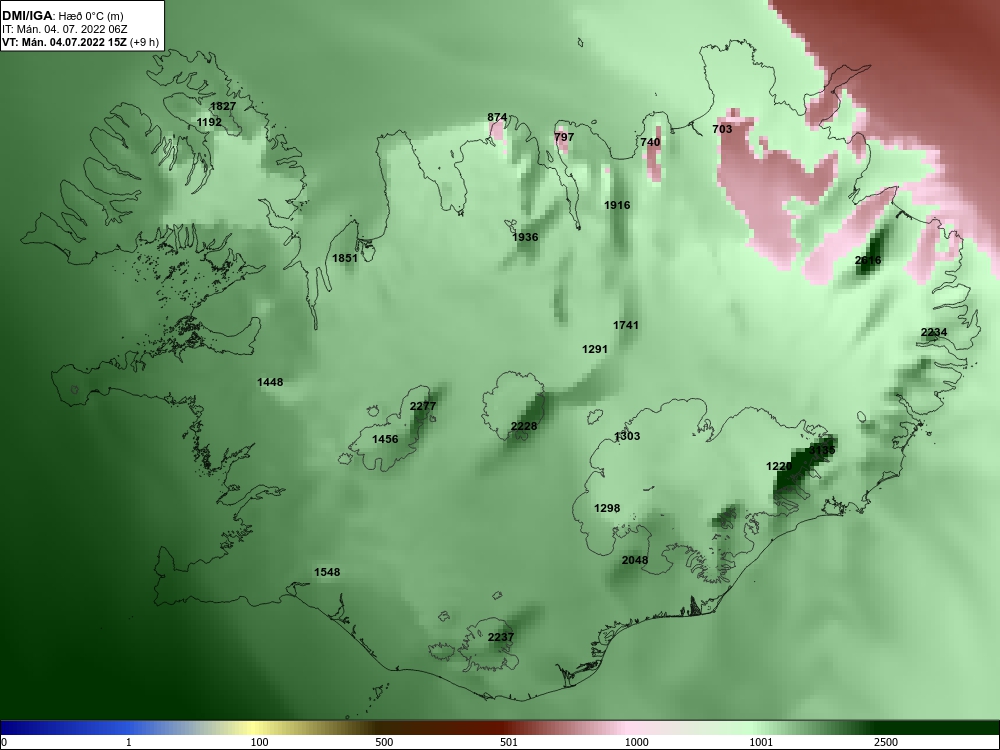Select the map value 1916

coord(617,205)
